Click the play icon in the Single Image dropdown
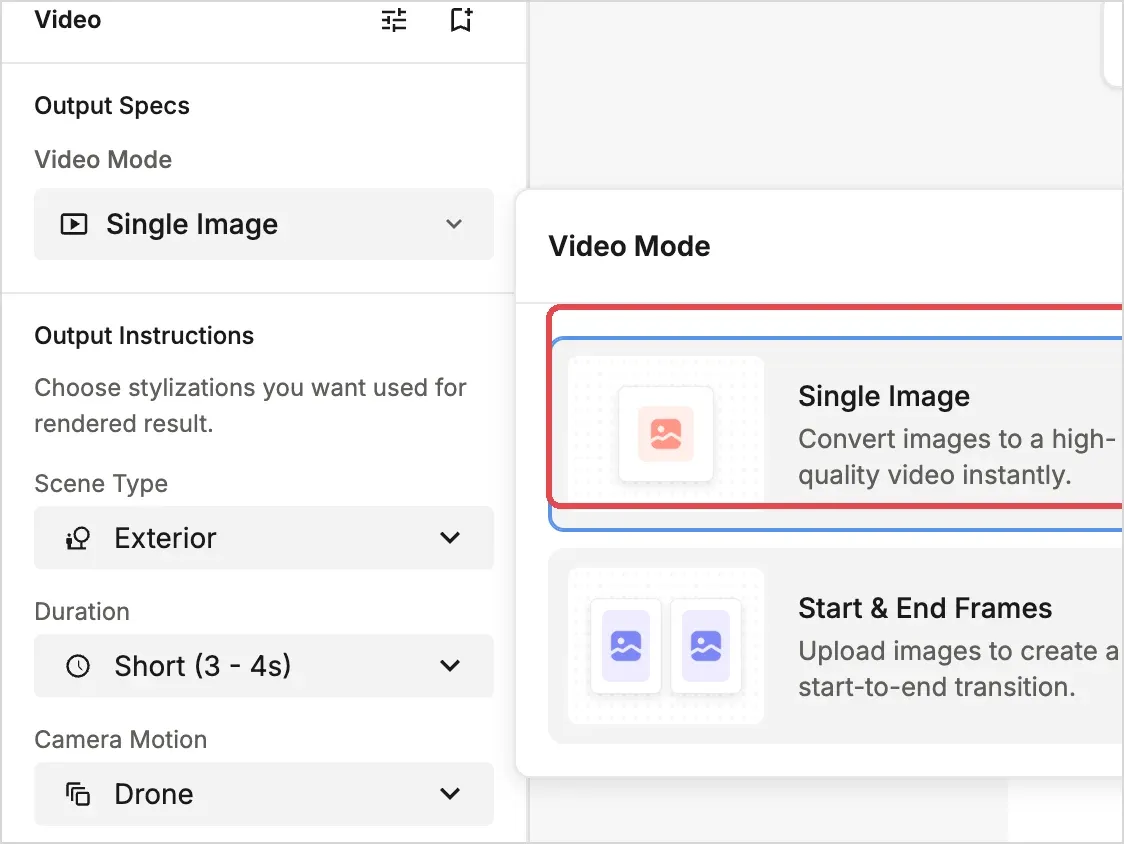 click(74, 224)
